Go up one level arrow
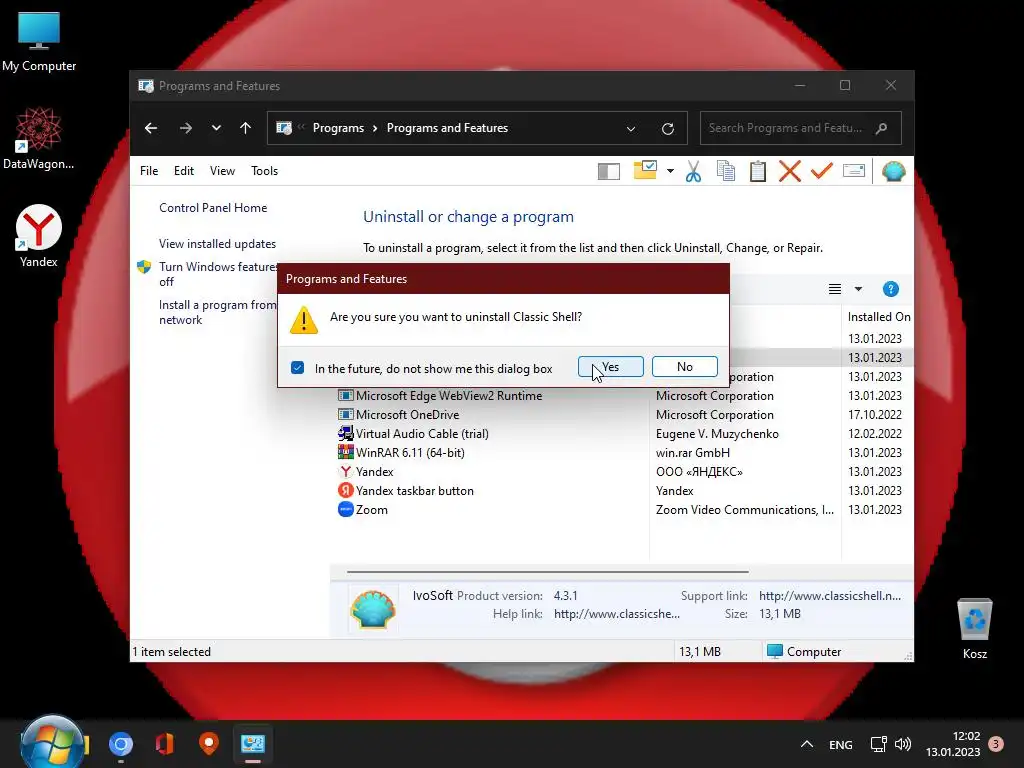 pyautogui.click(x=246, y=128)
